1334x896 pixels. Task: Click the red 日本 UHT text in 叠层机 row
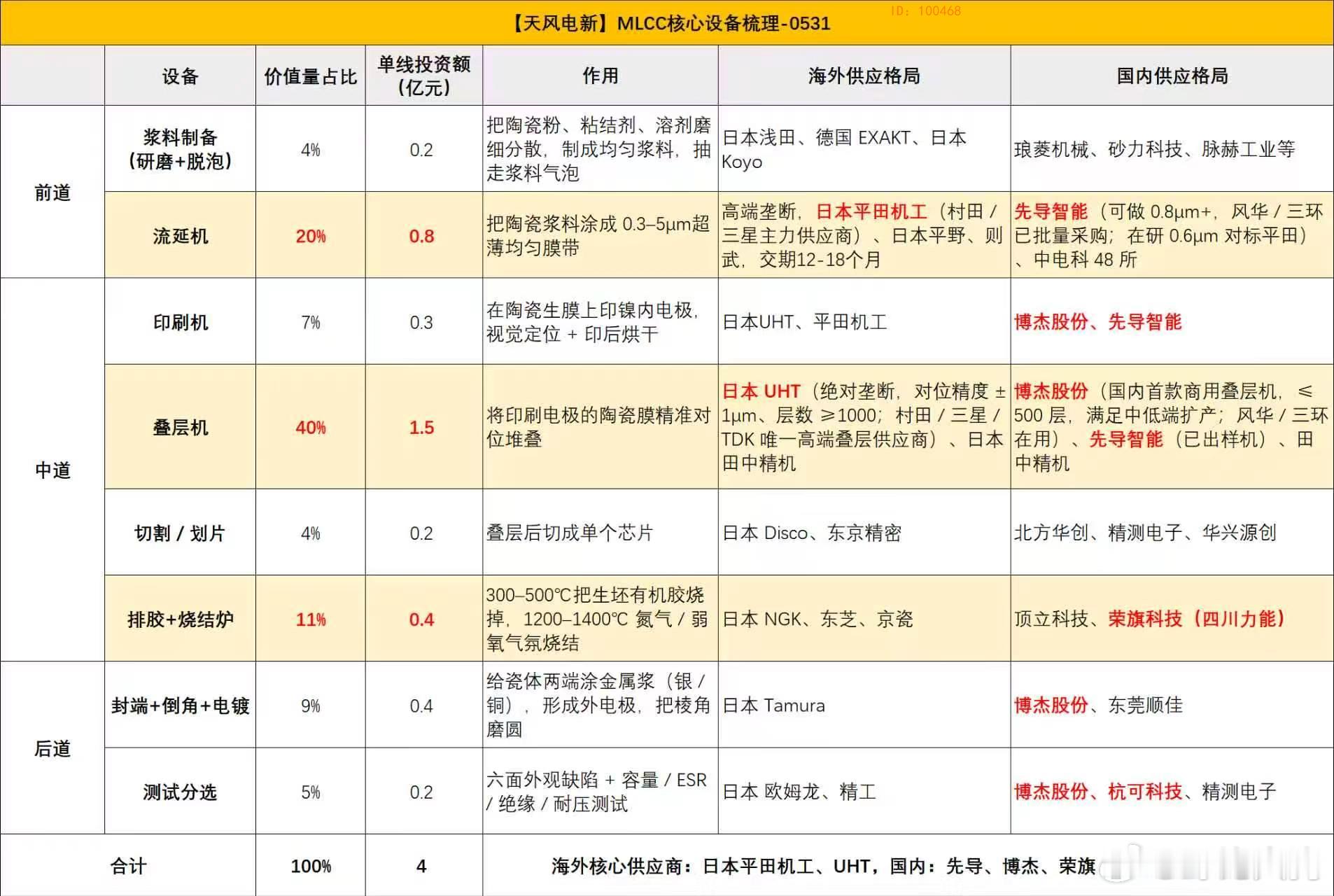tap(761, 391)
